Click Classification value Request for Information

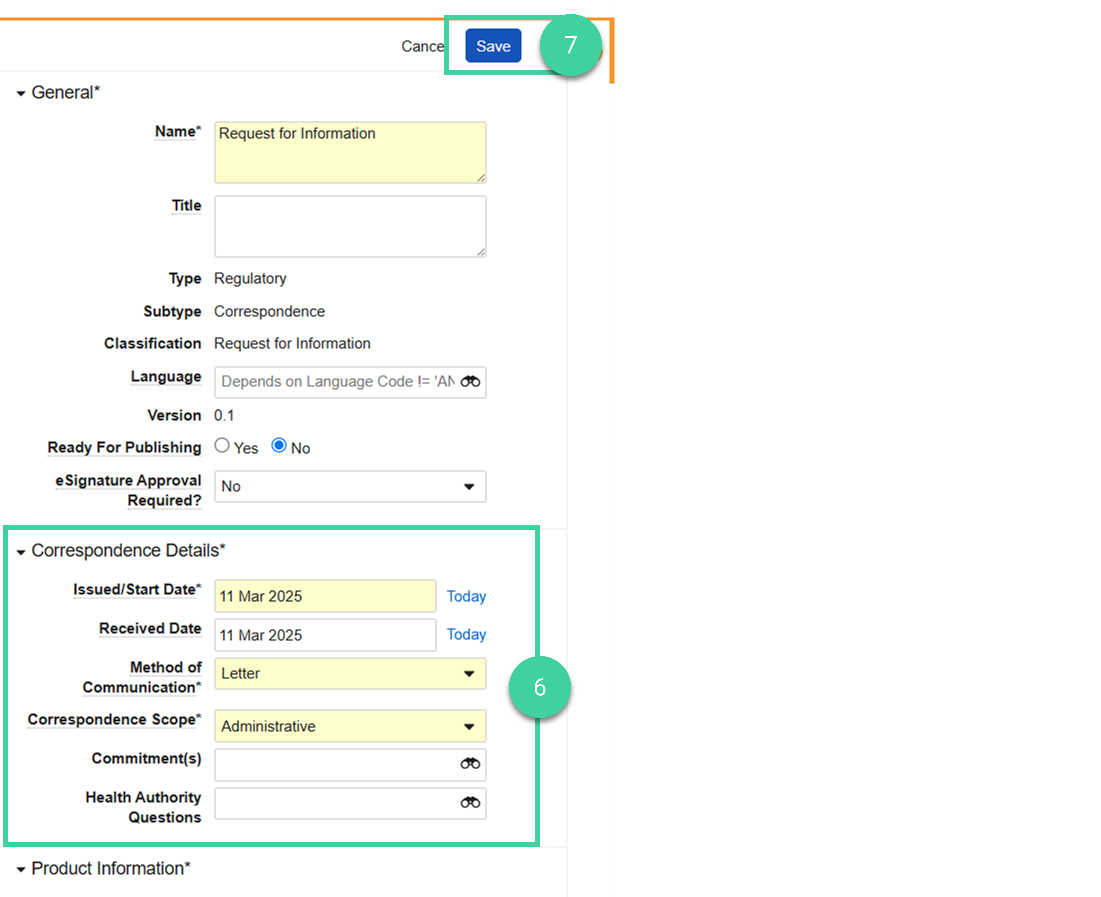click(x=292, y=343)
